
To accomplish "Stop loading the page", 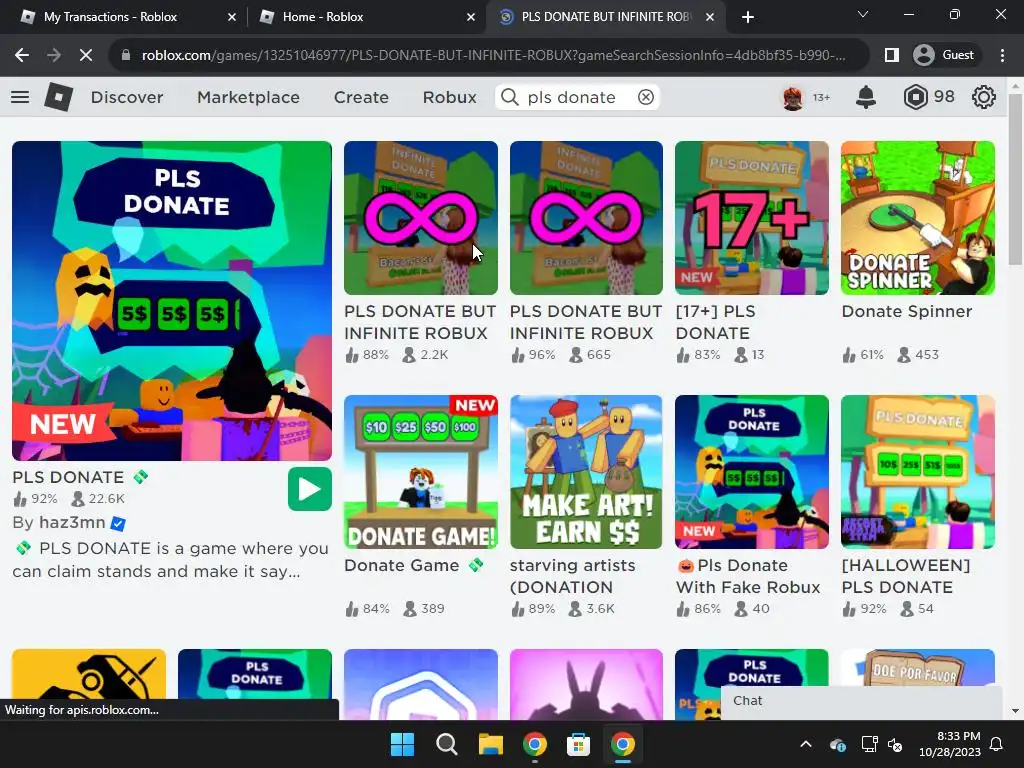I will (86, 56).
